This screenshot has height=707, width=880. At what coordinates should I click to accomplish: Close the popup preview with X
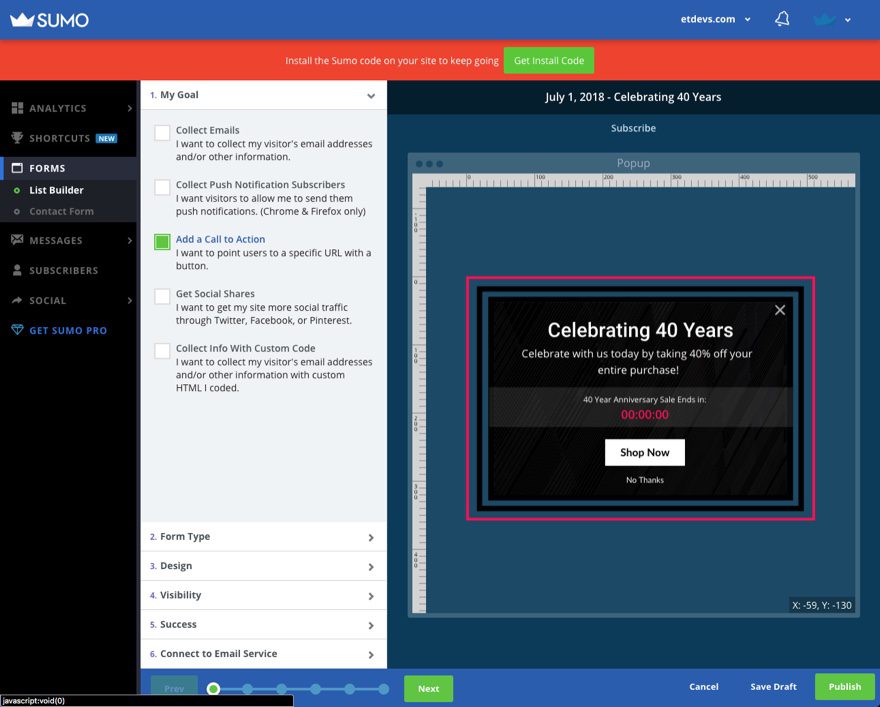click(x=780, y=310)
